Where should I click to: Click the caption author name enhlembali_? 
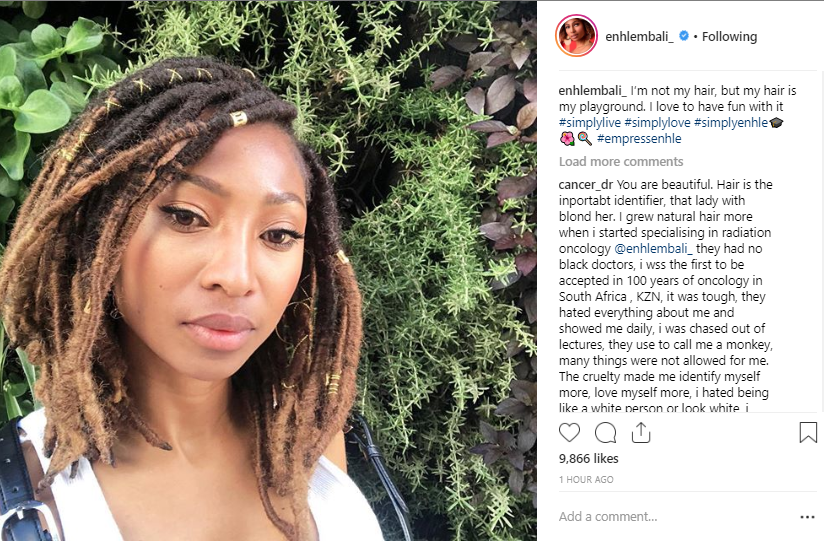[592, 90]
